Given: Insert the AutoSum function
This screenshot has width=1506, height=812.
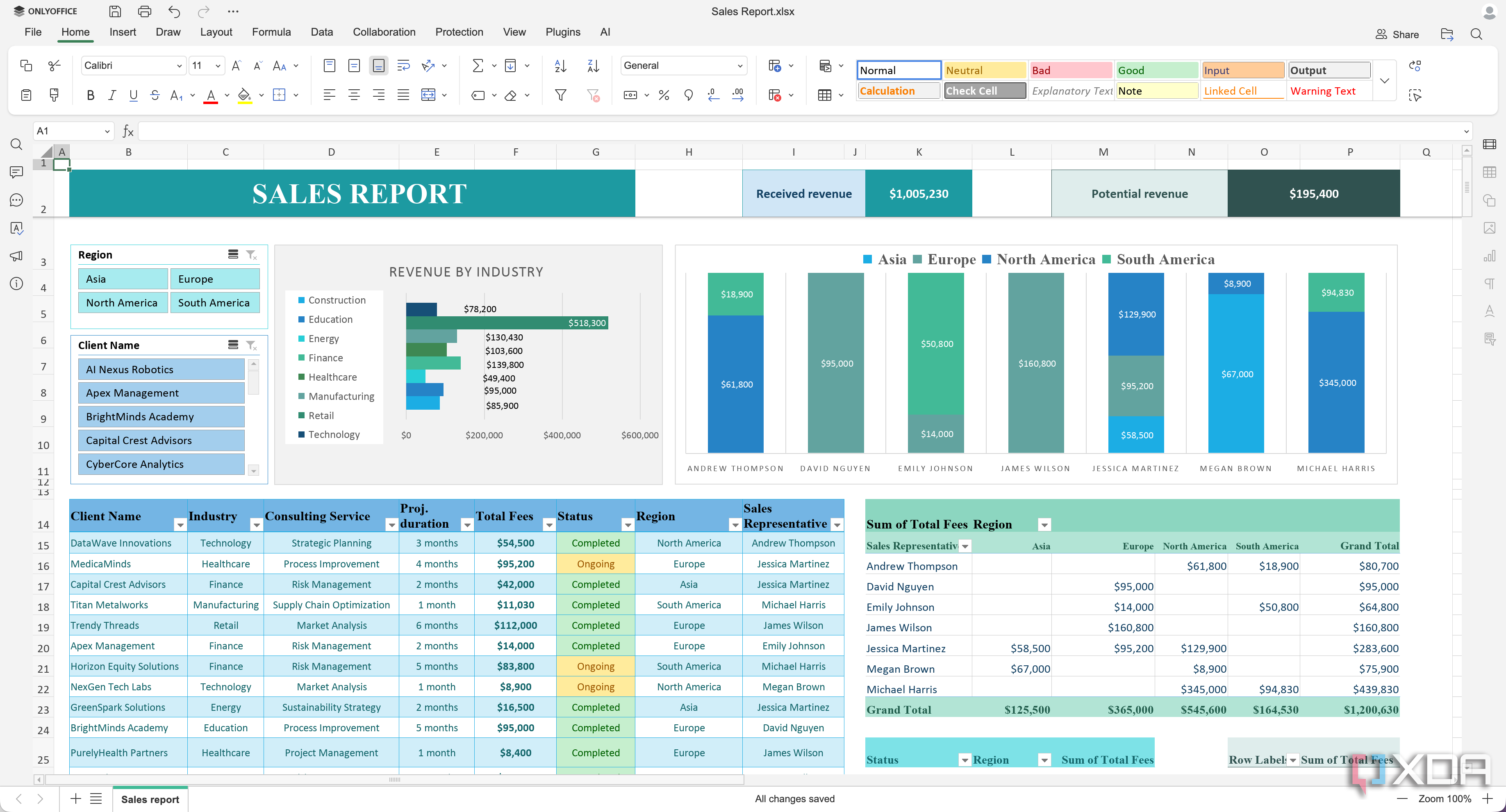Looking at the screenshot, I should (478, 66).
